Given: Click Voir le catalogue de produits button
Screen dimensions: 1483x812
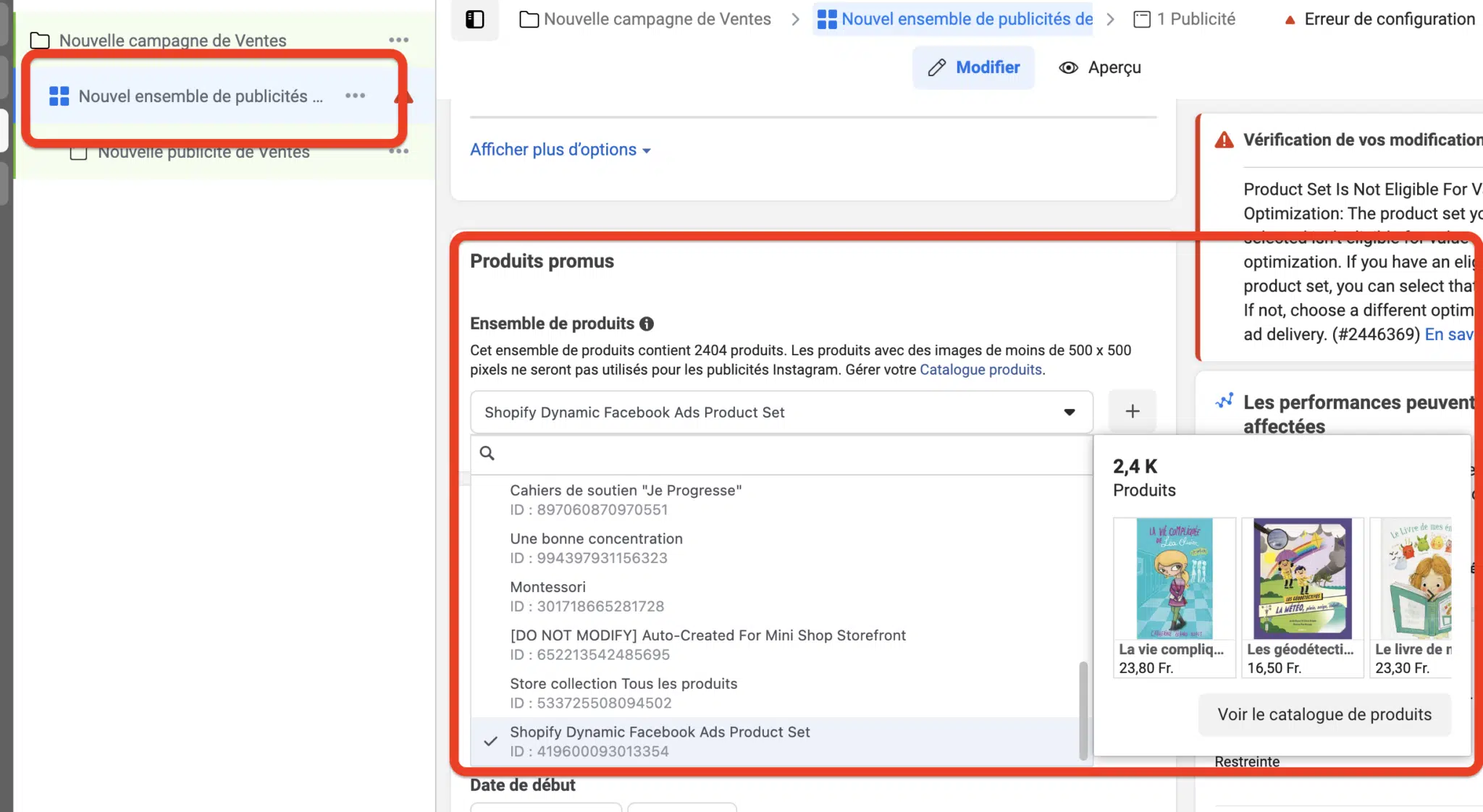Looking at the screenshot, I should pyautogui.click(x=1324, y=714).
